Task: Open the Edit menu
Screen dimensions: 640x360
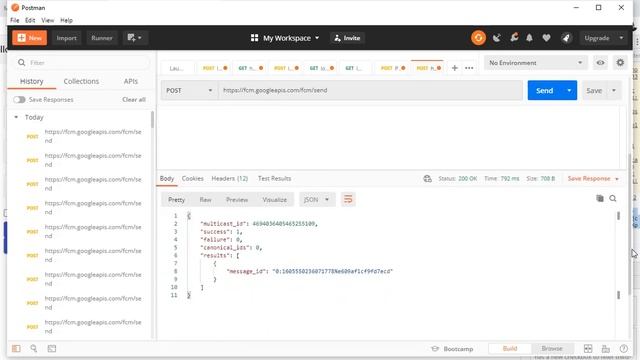Action: click(30, 20)
